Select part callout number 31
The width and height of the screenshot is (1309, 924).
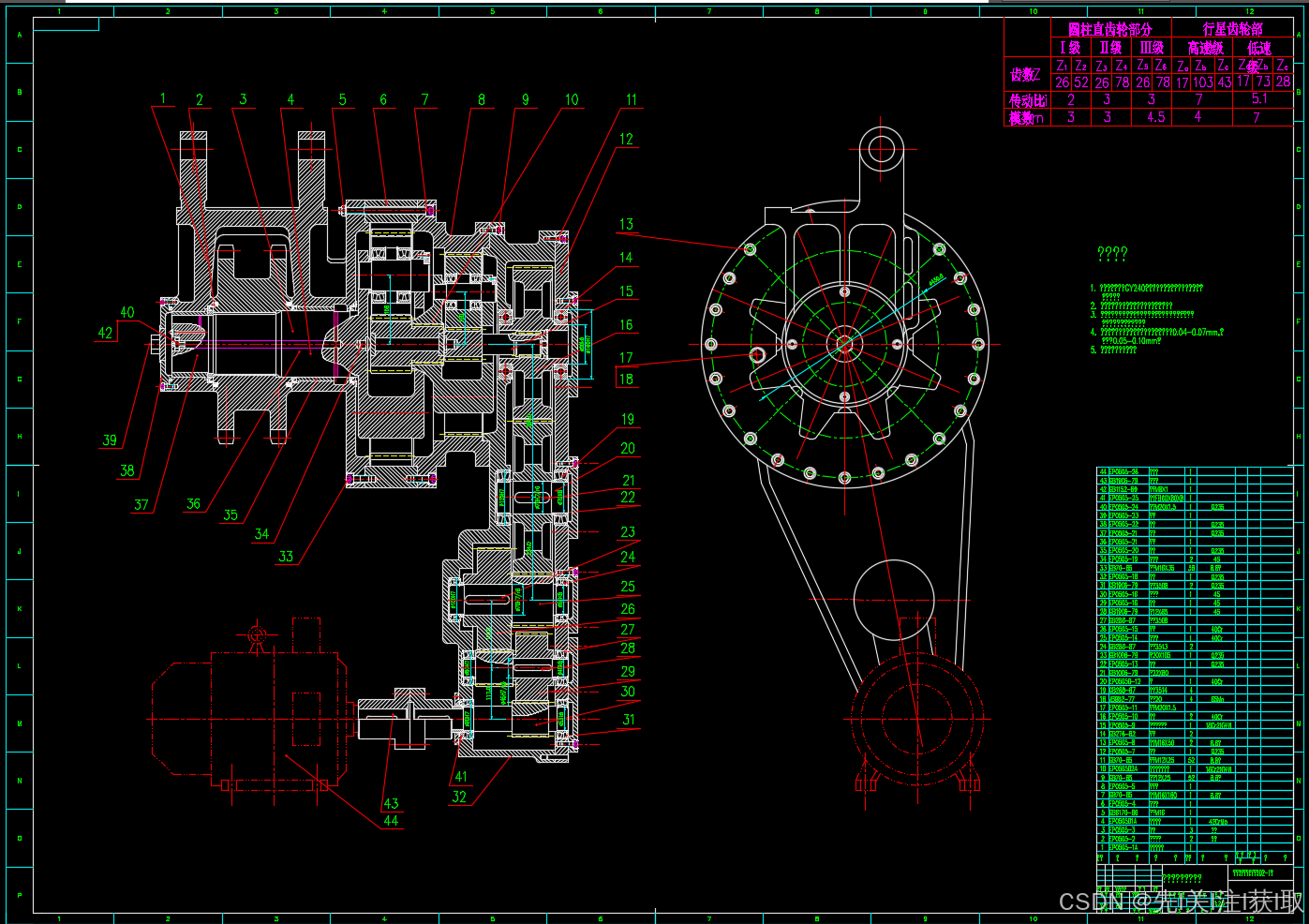point(628,721)
